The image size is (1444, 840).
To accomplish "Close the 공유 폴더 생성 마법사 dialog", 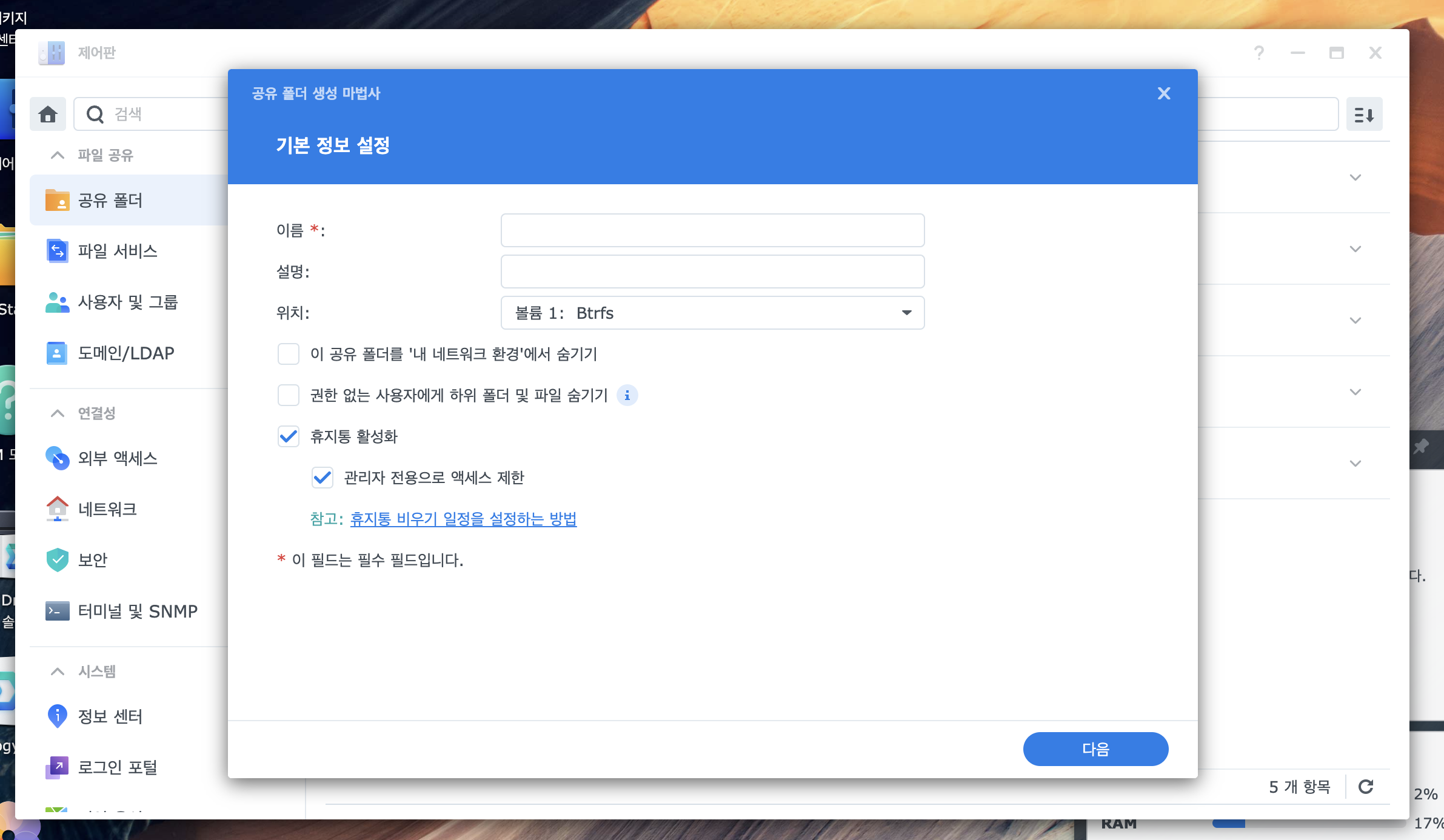I will 1163,93.
